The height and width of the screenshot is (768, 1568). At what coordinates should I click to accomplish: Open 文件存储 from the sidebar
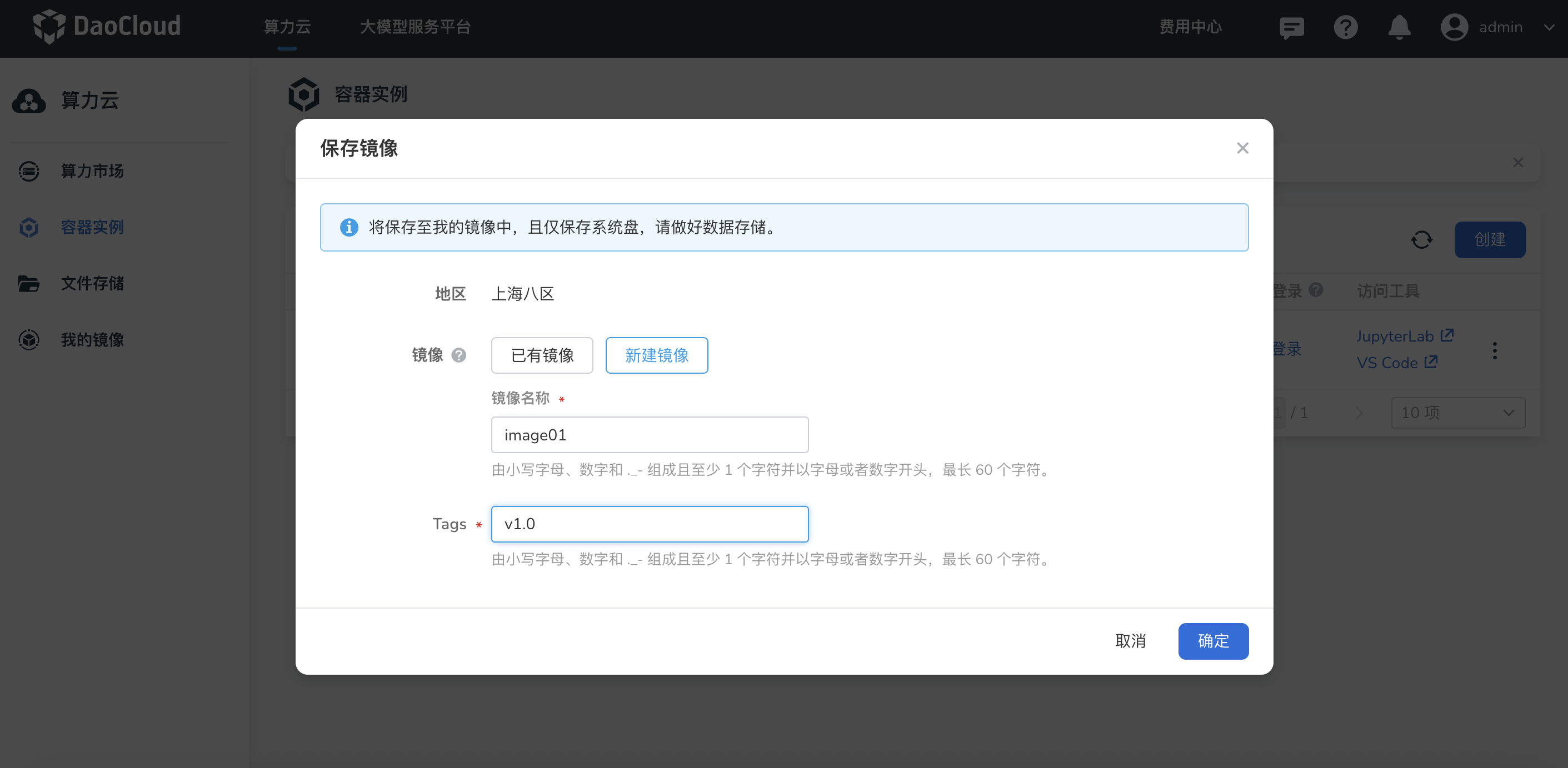(93, 284)
